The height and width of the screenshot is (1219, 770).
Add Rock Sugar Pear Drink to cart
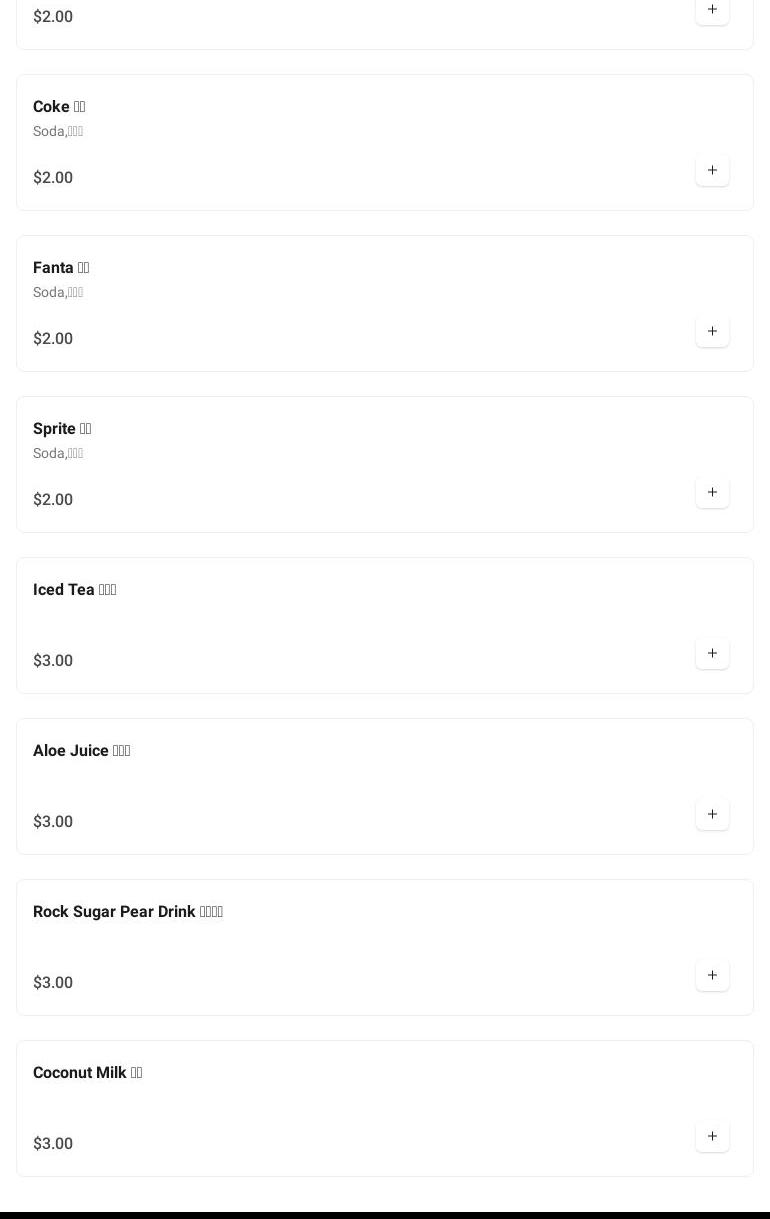[712, 976]
